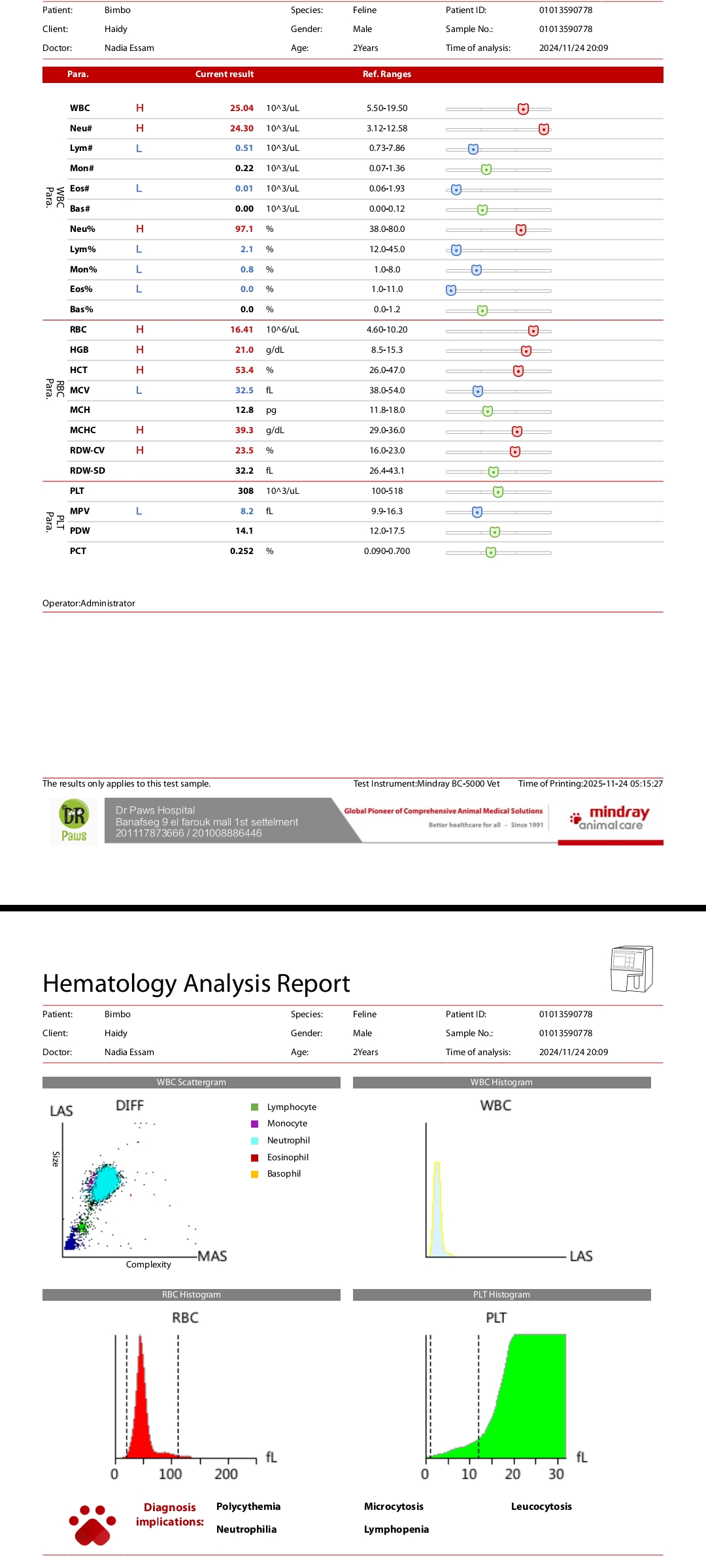Click the blue L flag beside Lym#
The width and height of the screenshot is (706, 1568).
[139, 149]
